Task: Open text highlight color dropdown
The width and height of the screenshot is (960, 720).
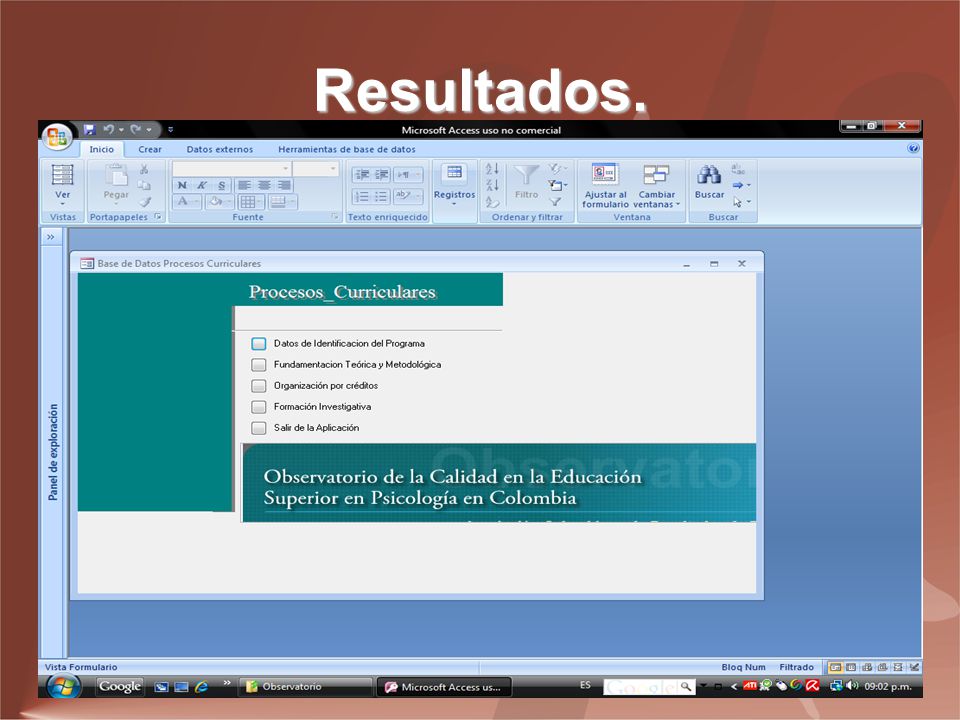Action: click(x=407, y=197)
